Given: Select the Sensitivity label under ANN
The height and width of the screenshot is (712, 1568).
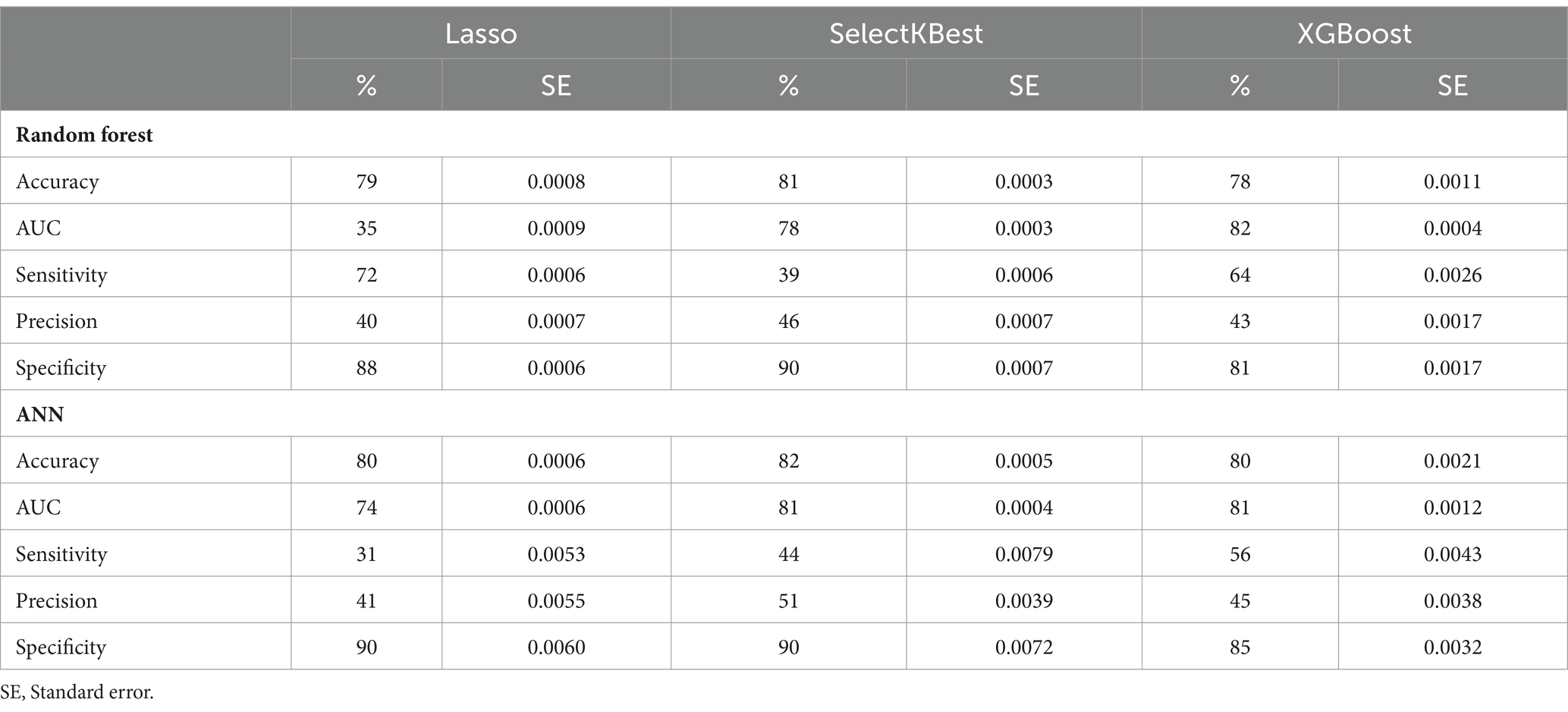Looking at the screenshot, I should point(61,554).
